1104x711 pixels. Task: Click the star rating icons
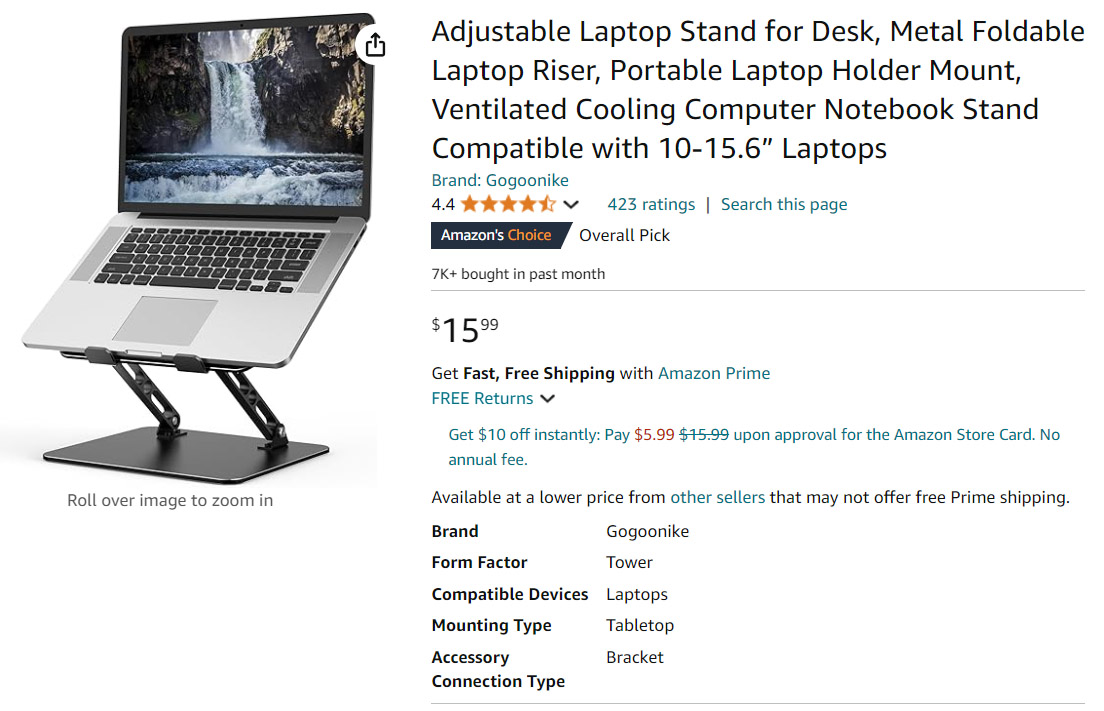508,204
